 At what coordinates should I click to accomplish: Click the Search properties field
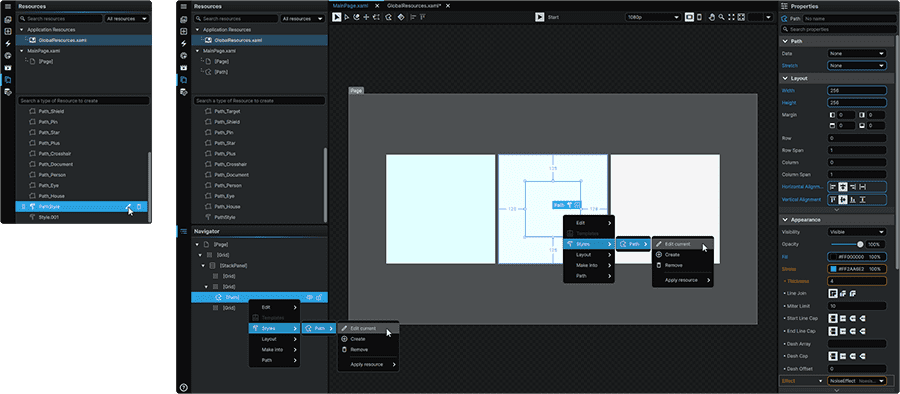coord(839,29)
